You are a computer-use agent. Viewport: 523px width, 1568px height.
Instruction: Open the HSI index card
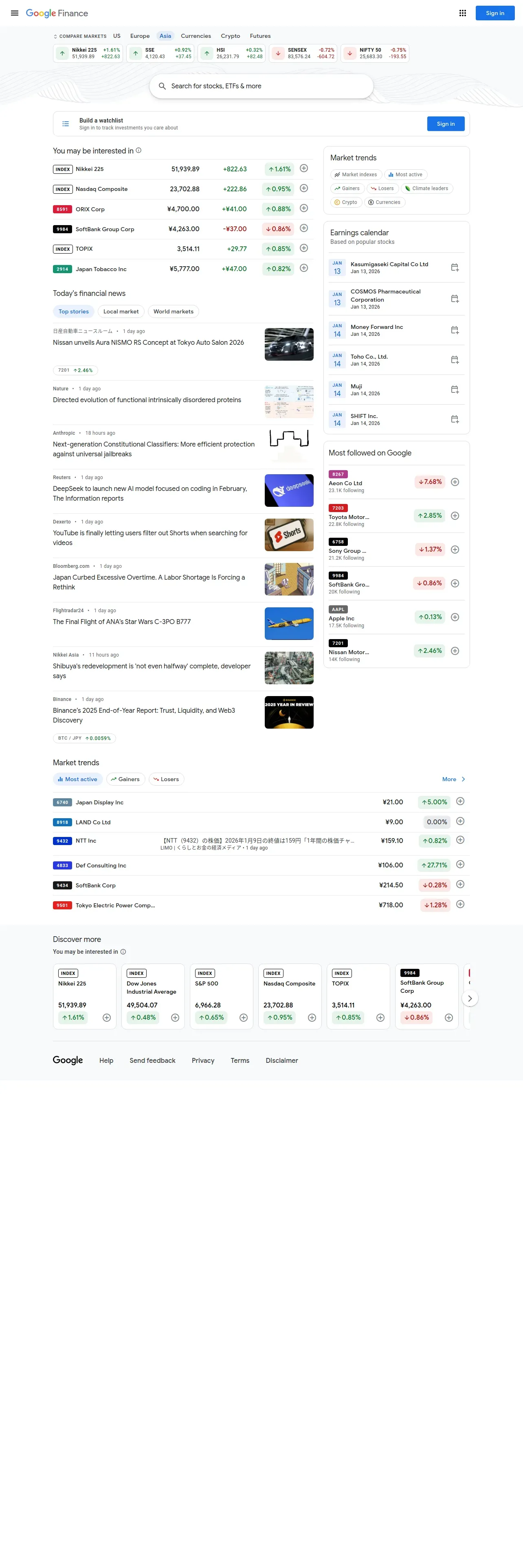pos(232,54)
